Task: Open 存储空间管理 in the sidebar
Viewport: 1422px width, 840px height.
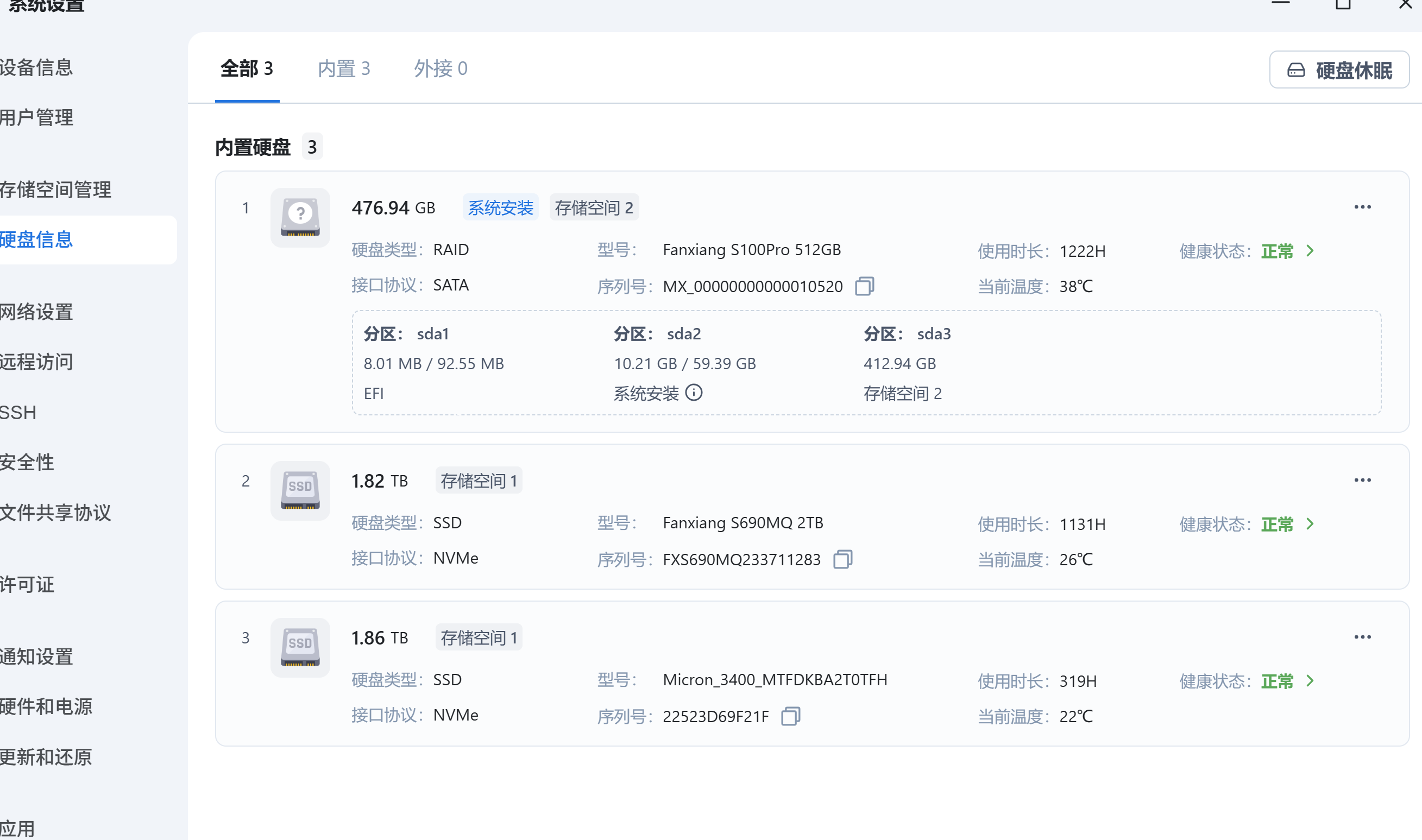Action: 55,190
